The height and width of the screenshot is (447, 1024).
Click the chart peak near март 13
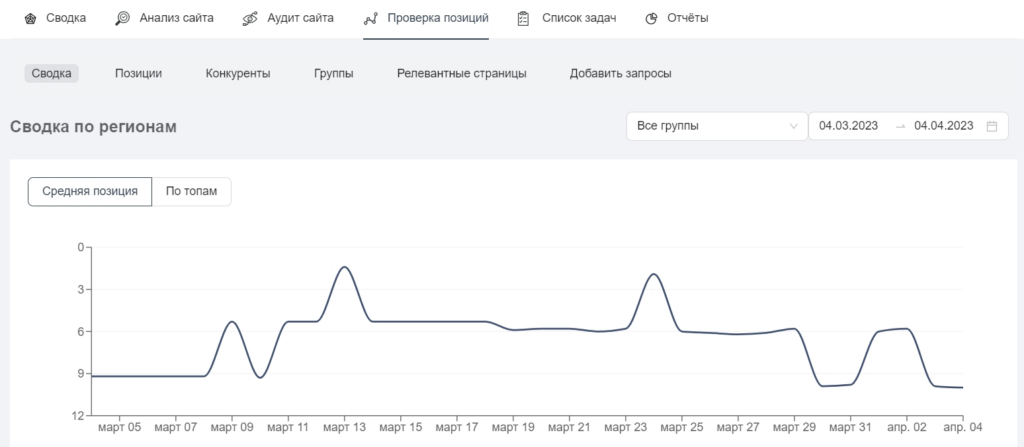(x=344, y=267)
